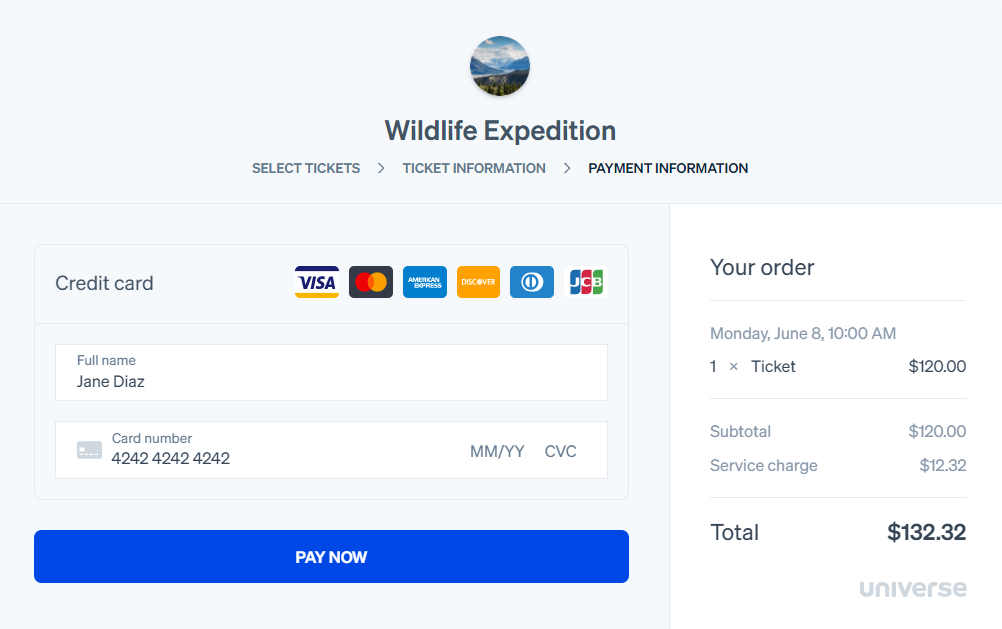
Task: Go back to Select Tickets step
Action: pos(305,168)
